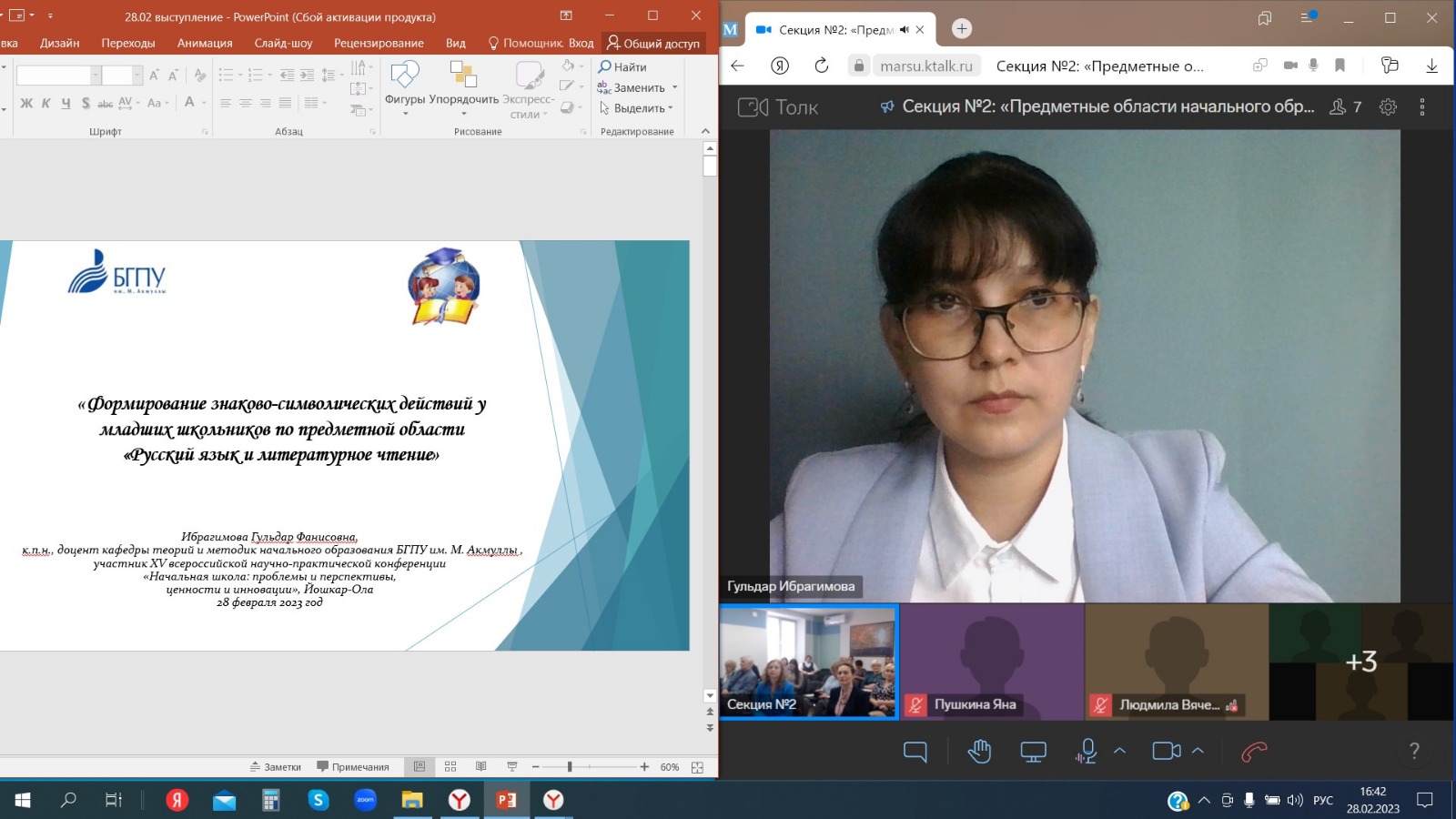Open the Slide Show (Слайд-шоу) tab
The height and width of the screenshot is (819, 1456).
tap(283, 43)
